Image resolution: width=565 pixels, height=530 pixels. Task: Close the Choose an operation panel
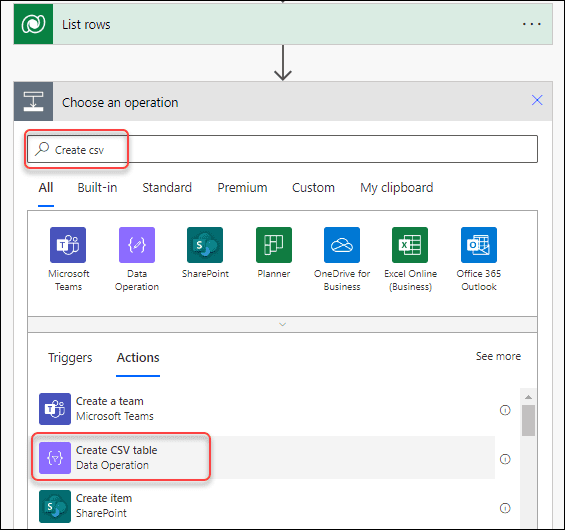pos(537,100)
